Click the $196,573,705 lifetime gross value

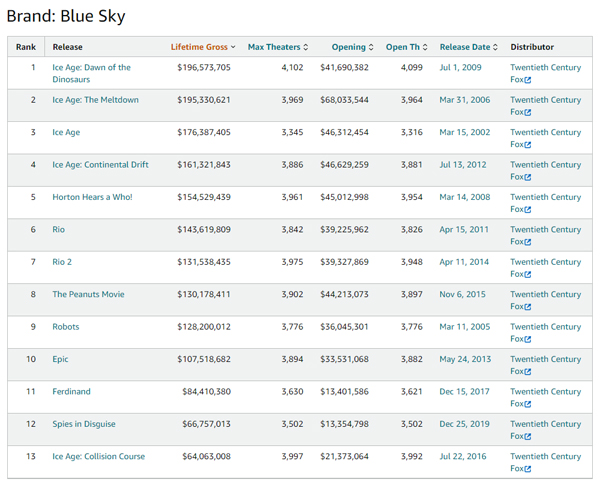[x=204, y=67]
